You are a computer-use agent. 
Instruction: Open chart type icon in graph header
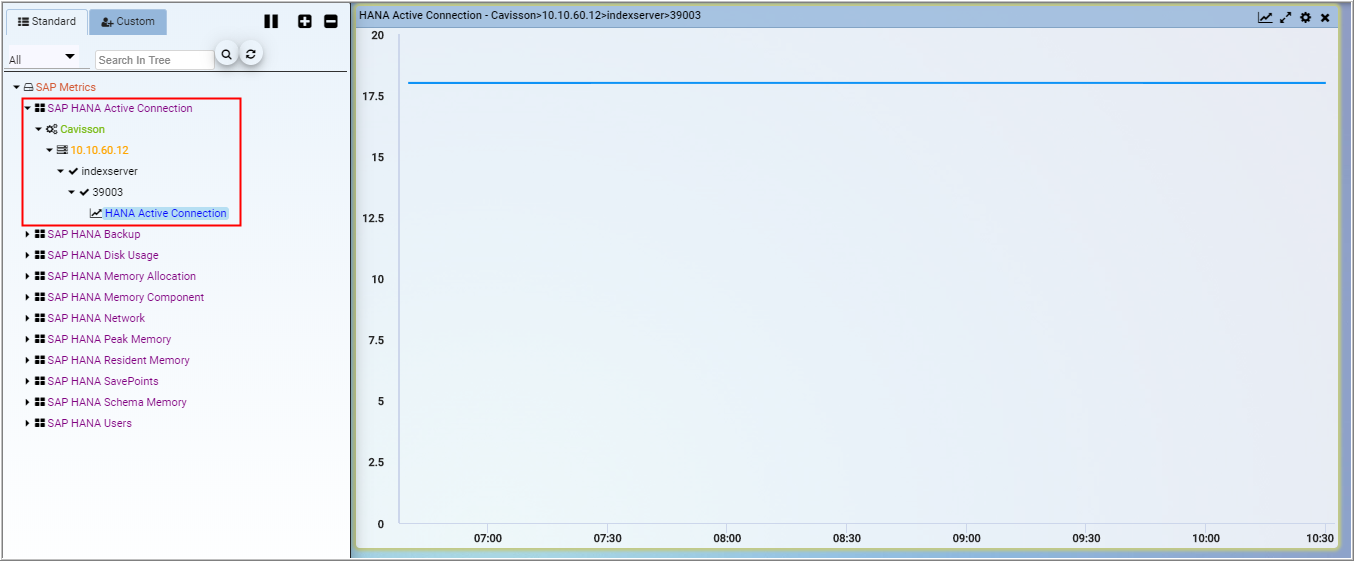pyautogui.click(x=1265, y=17)
